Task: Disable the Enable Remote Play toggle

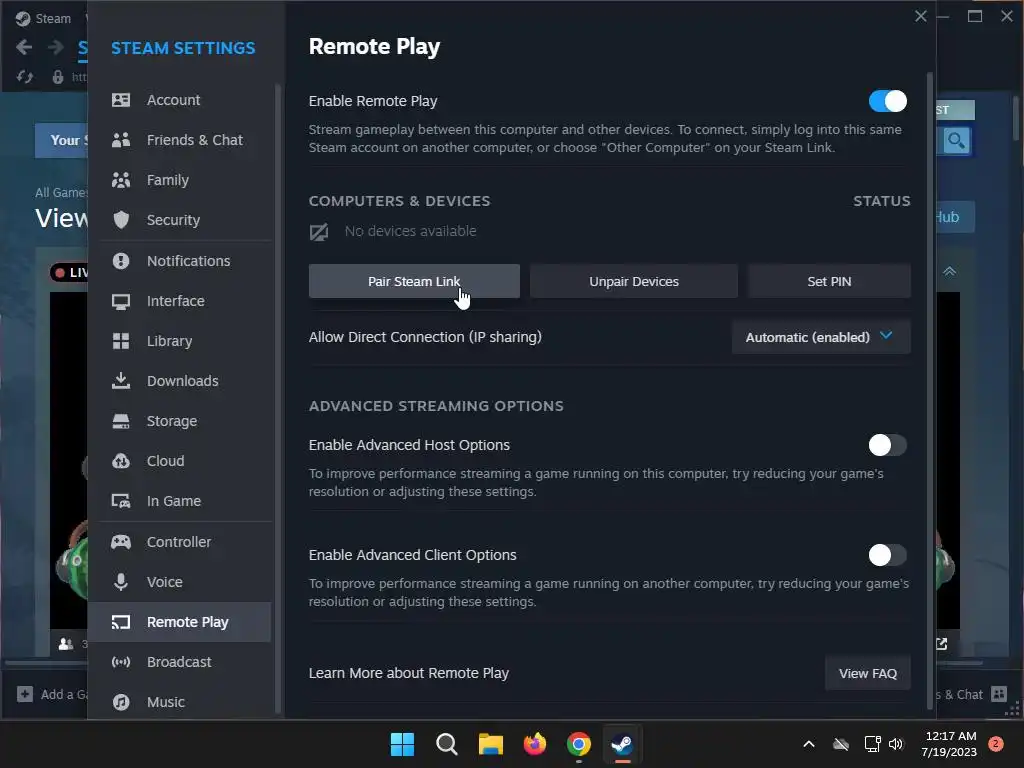Action: (x=888, y=101)
